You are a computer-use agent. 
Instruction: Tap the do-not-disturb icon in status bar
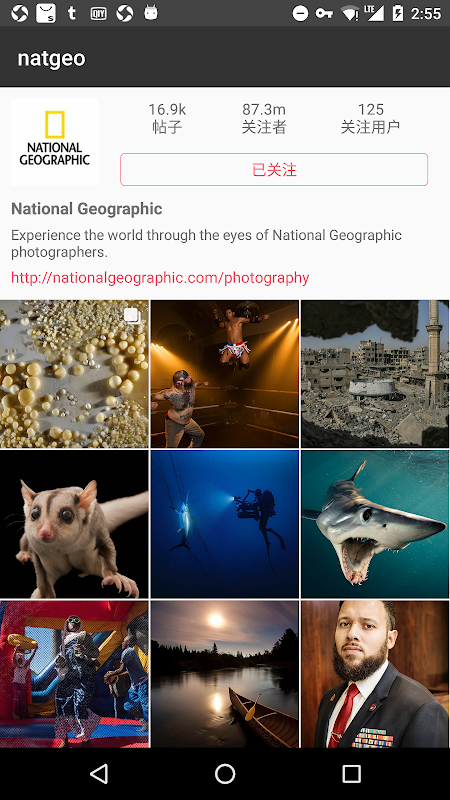[300, 13]
